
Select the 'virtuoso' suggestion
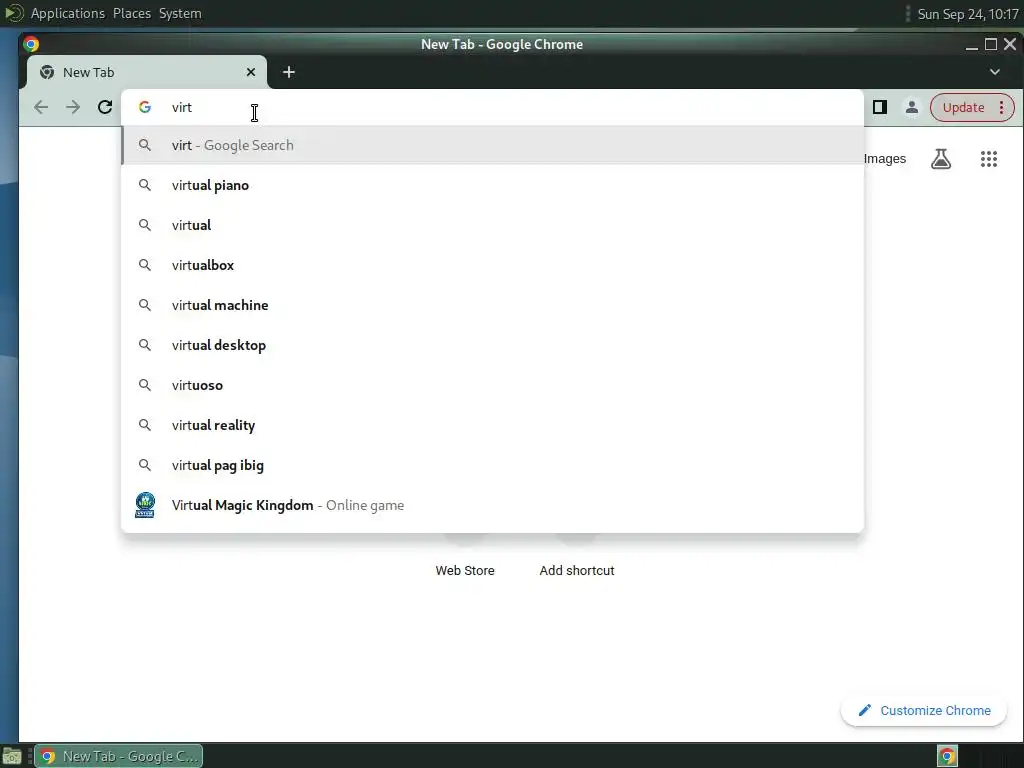click(492, 385)
